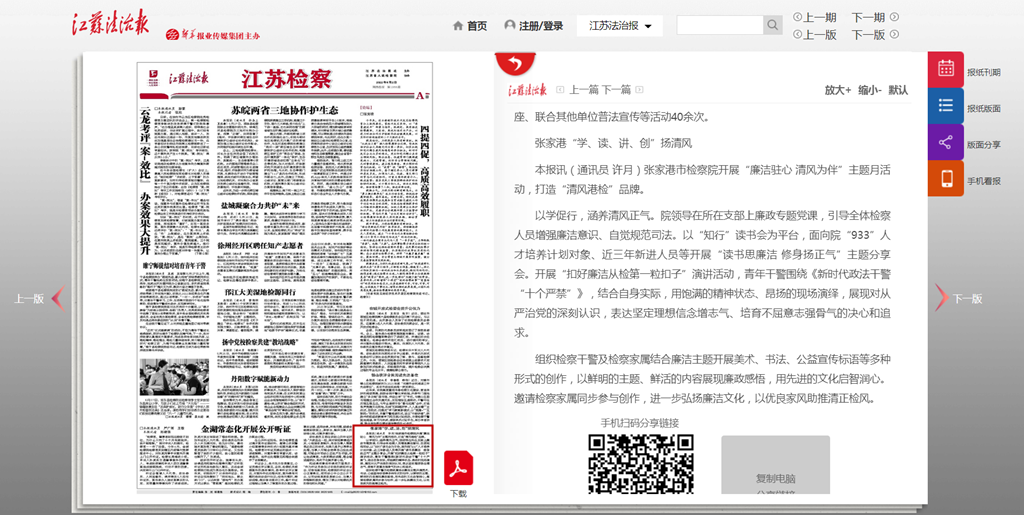Open 注册/登录 sign-in link
1024x515 pixels.
tap(534, 26)
